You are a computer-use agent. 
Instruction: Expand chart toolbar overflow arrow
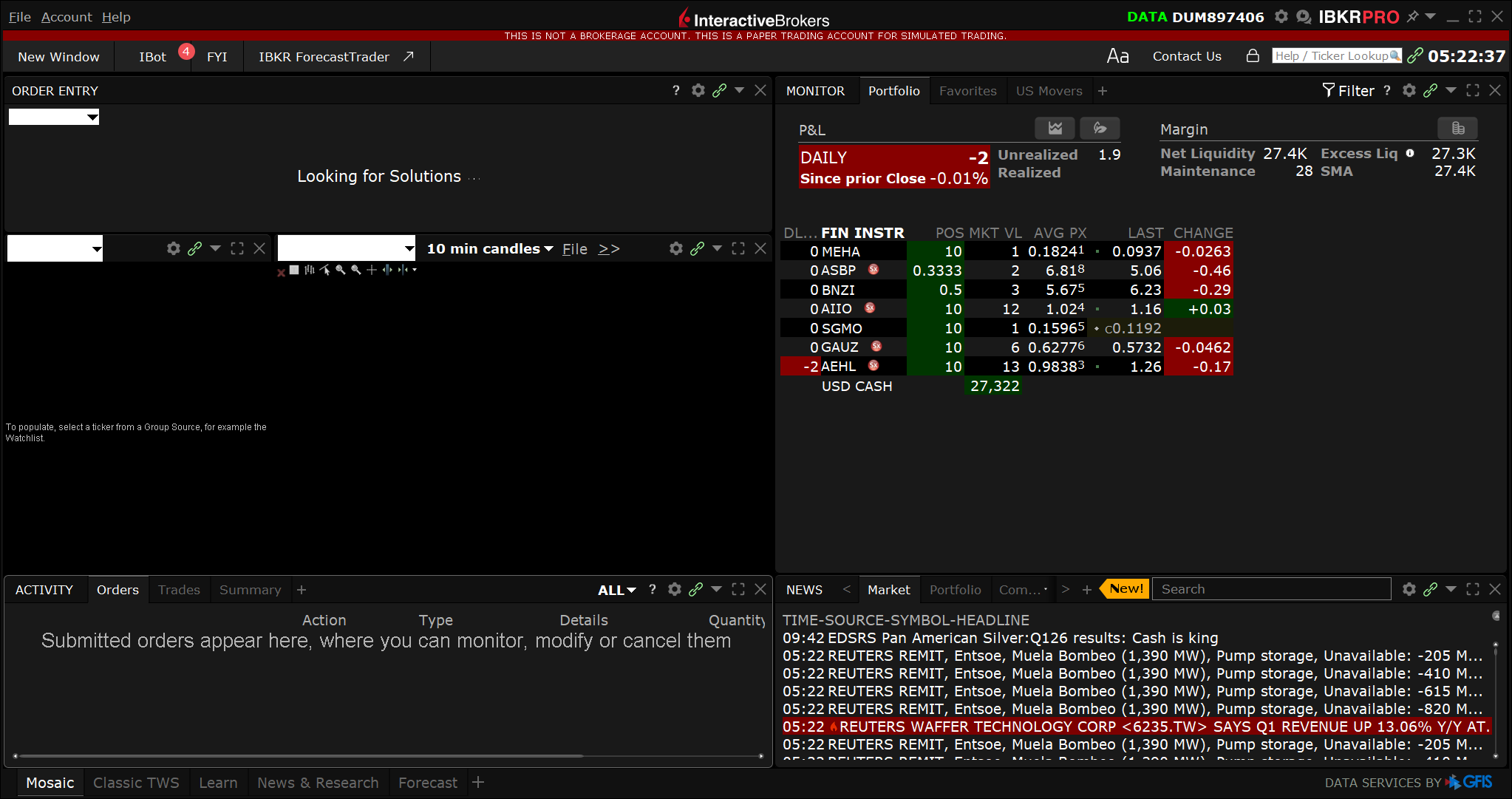pos(415,270)
